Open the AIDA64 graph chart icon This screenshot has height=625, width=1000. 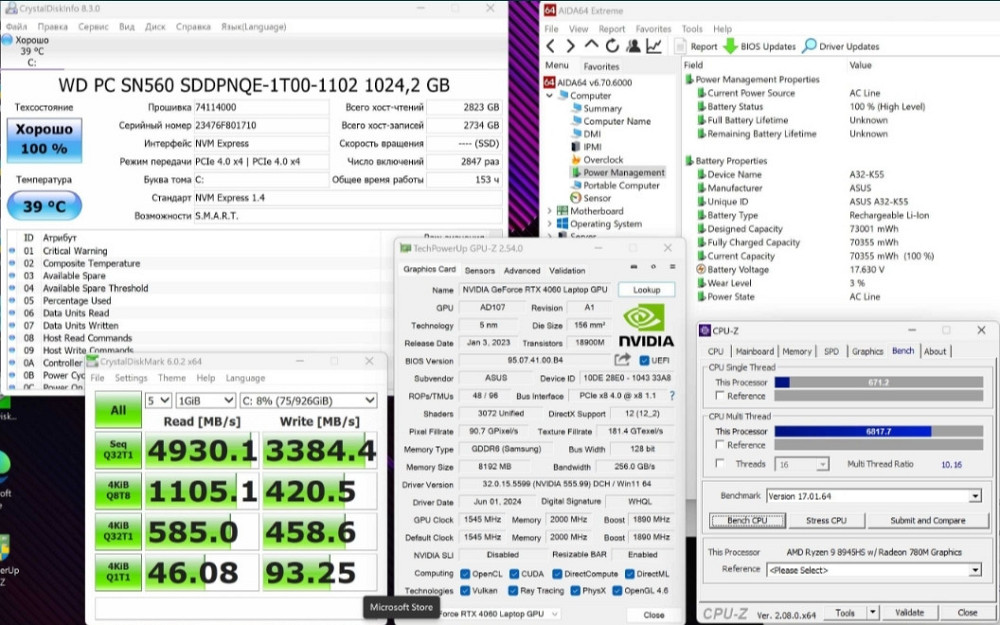click(x=653, y=46)
